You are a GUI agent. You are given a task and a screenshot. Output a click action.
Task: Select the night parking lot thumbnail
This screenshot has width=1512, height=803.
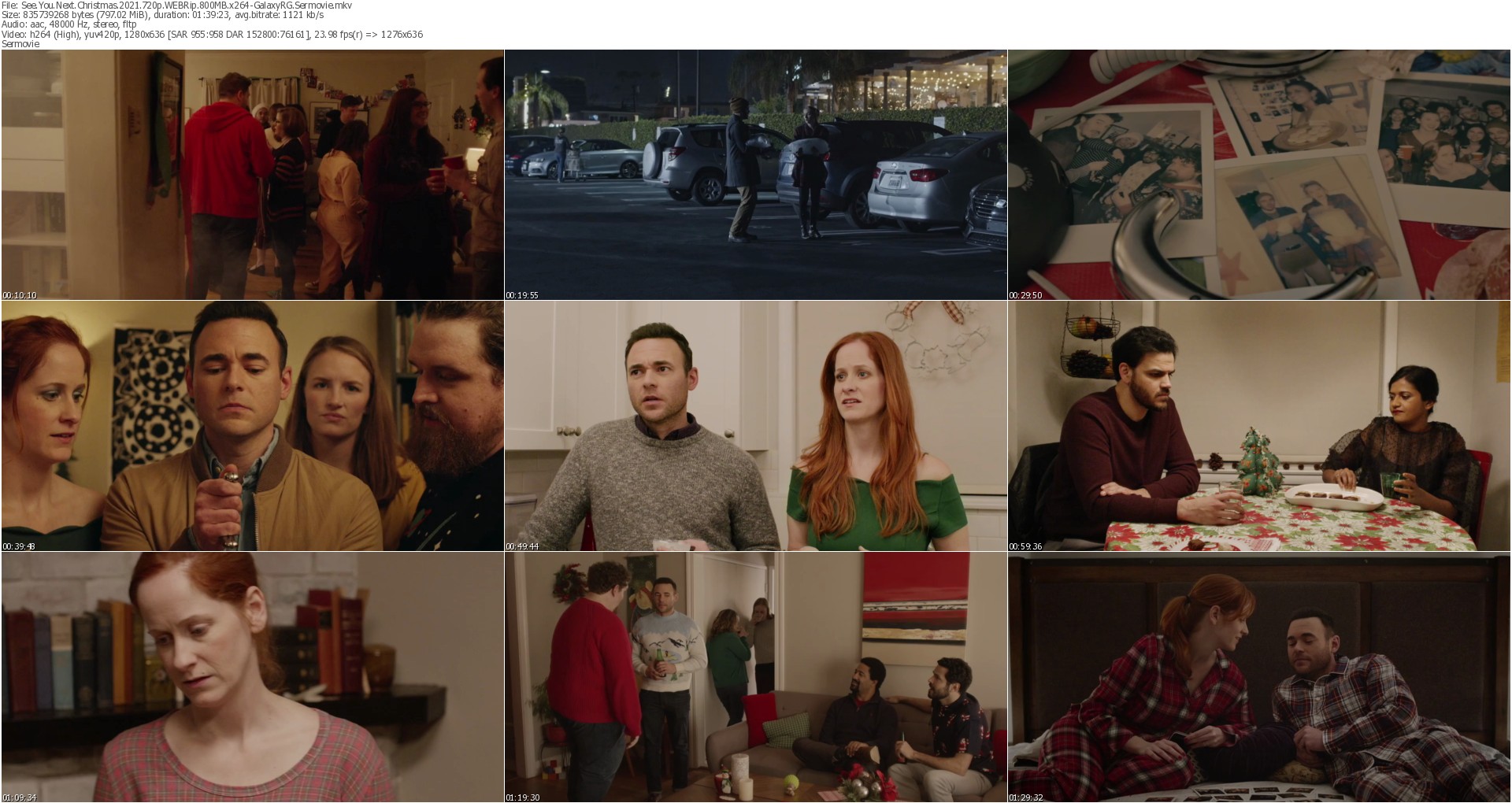tap(755, 175)
